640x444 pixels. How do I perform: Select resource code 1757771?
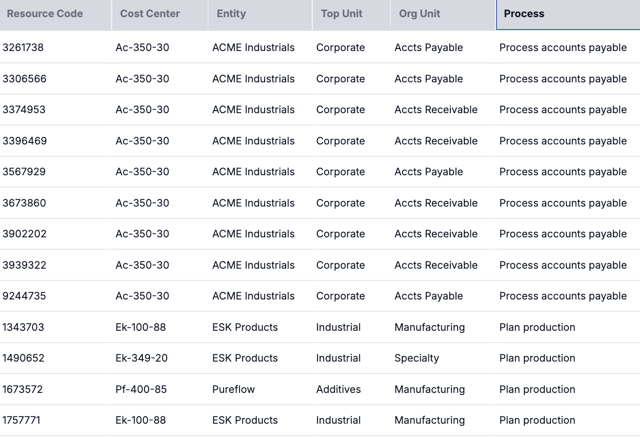pyautogui.click(x=23, y=420)
